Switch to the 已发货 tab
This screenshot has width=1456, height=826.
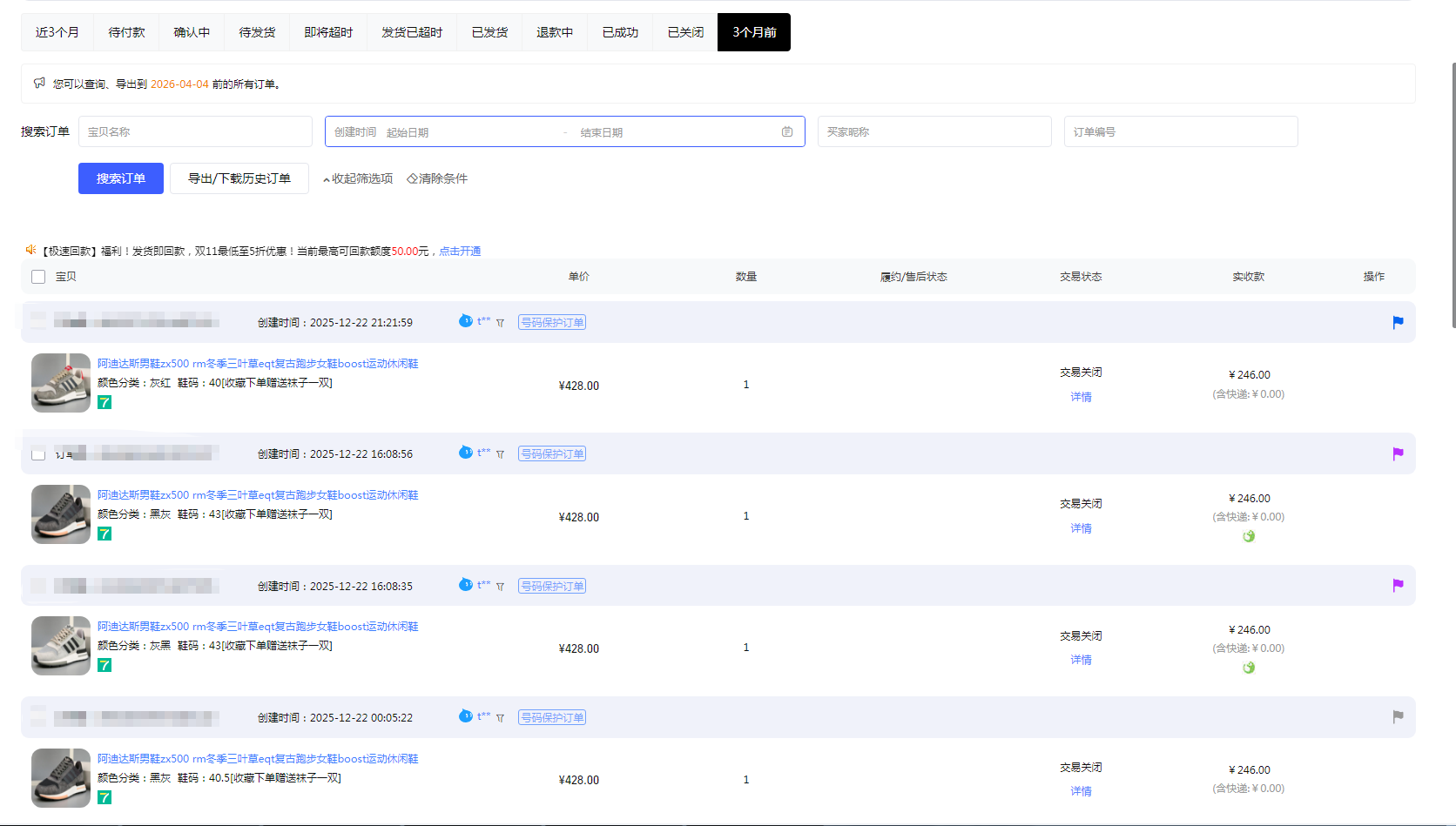[489, 32]
